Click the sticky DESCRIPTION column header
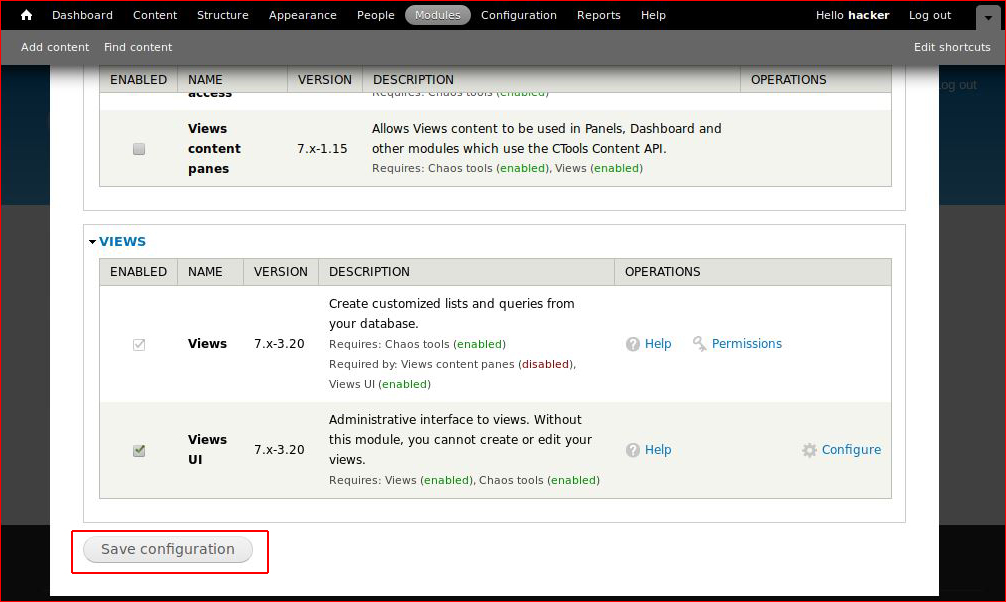1006x602 pixels. point(413,80)
